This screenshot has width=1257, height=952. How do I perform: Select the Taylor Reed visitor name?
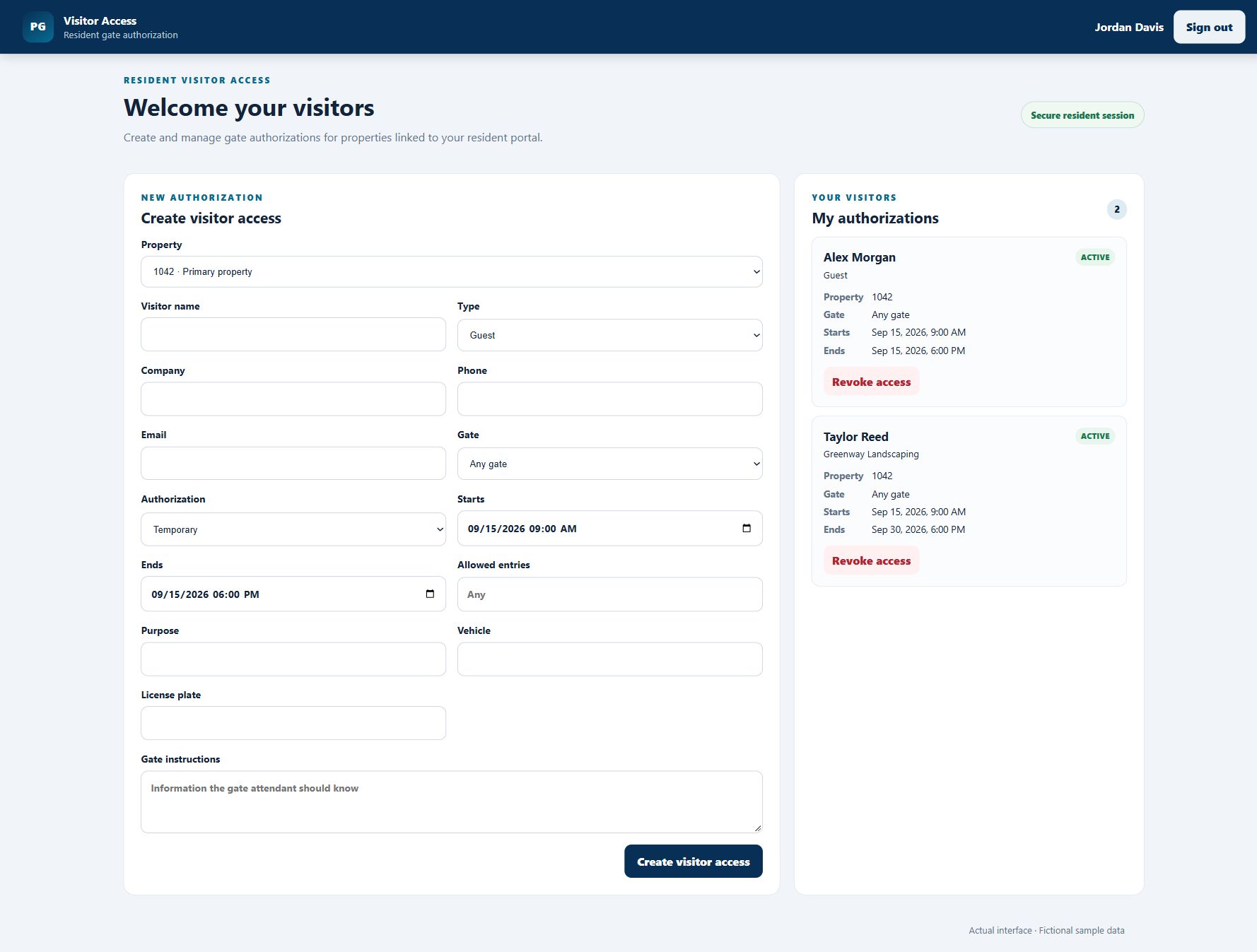(856, 437)
